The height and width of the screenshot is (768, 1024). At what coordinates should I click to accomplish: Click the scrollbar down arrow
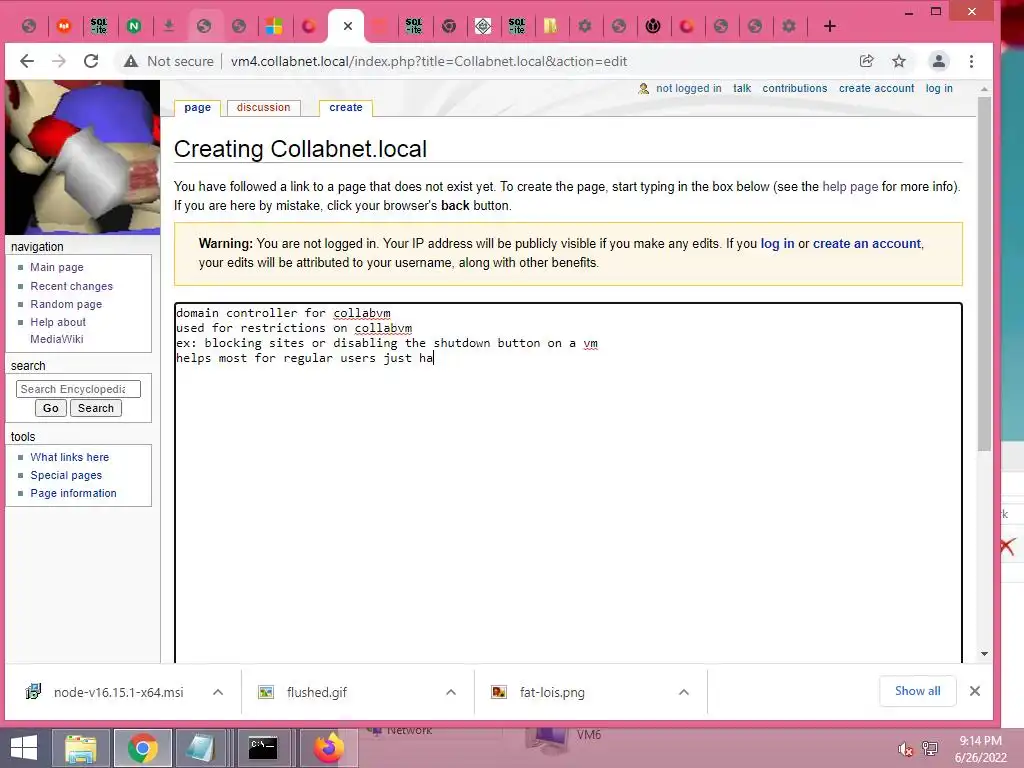point(984,654)
